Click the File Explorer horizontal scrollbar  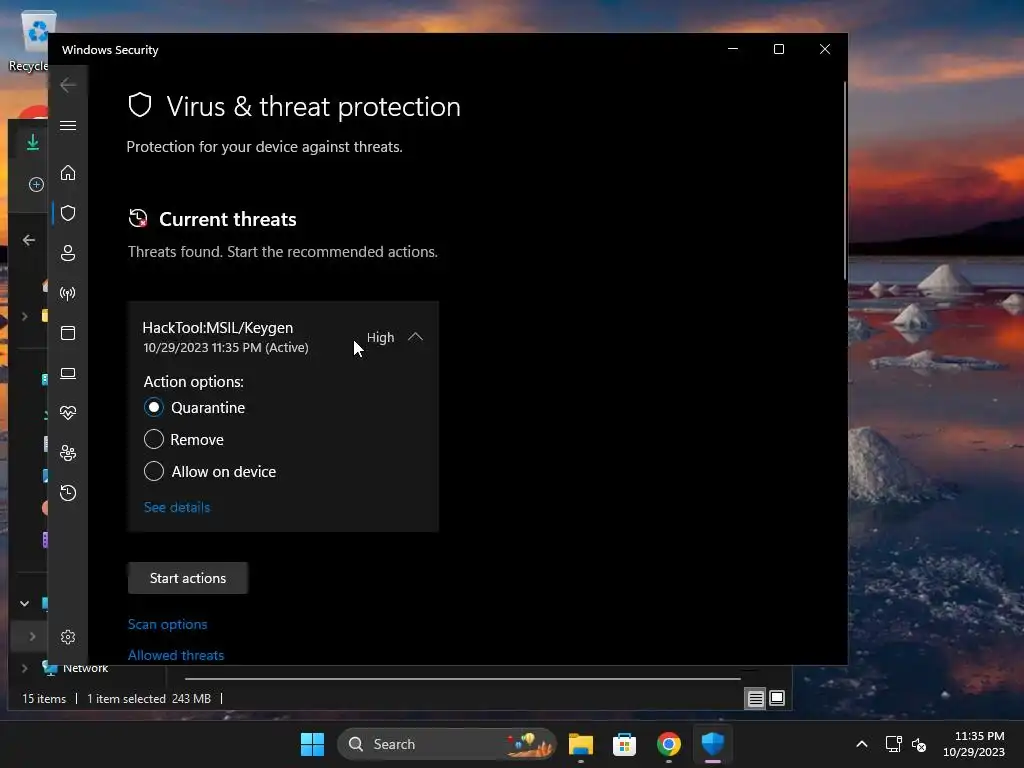(462, 679)
